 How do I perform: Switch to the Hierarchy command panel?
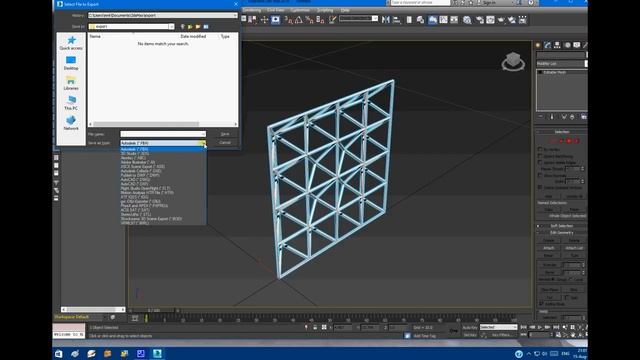click(x=557, y=45)
